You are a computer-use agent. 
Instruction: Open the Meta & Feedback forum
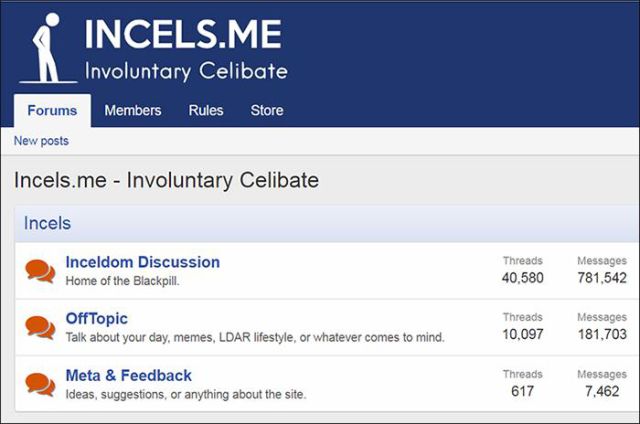pos(129,375)
